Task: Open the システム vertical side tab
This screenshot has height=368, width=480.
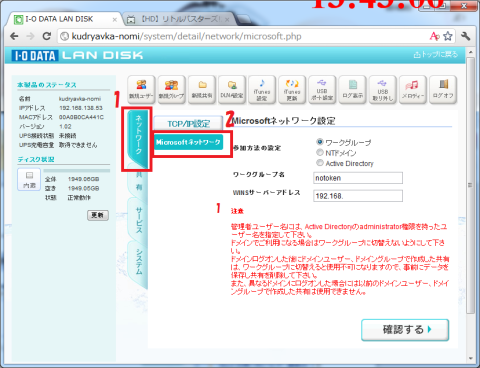Action: coord(138,265)
